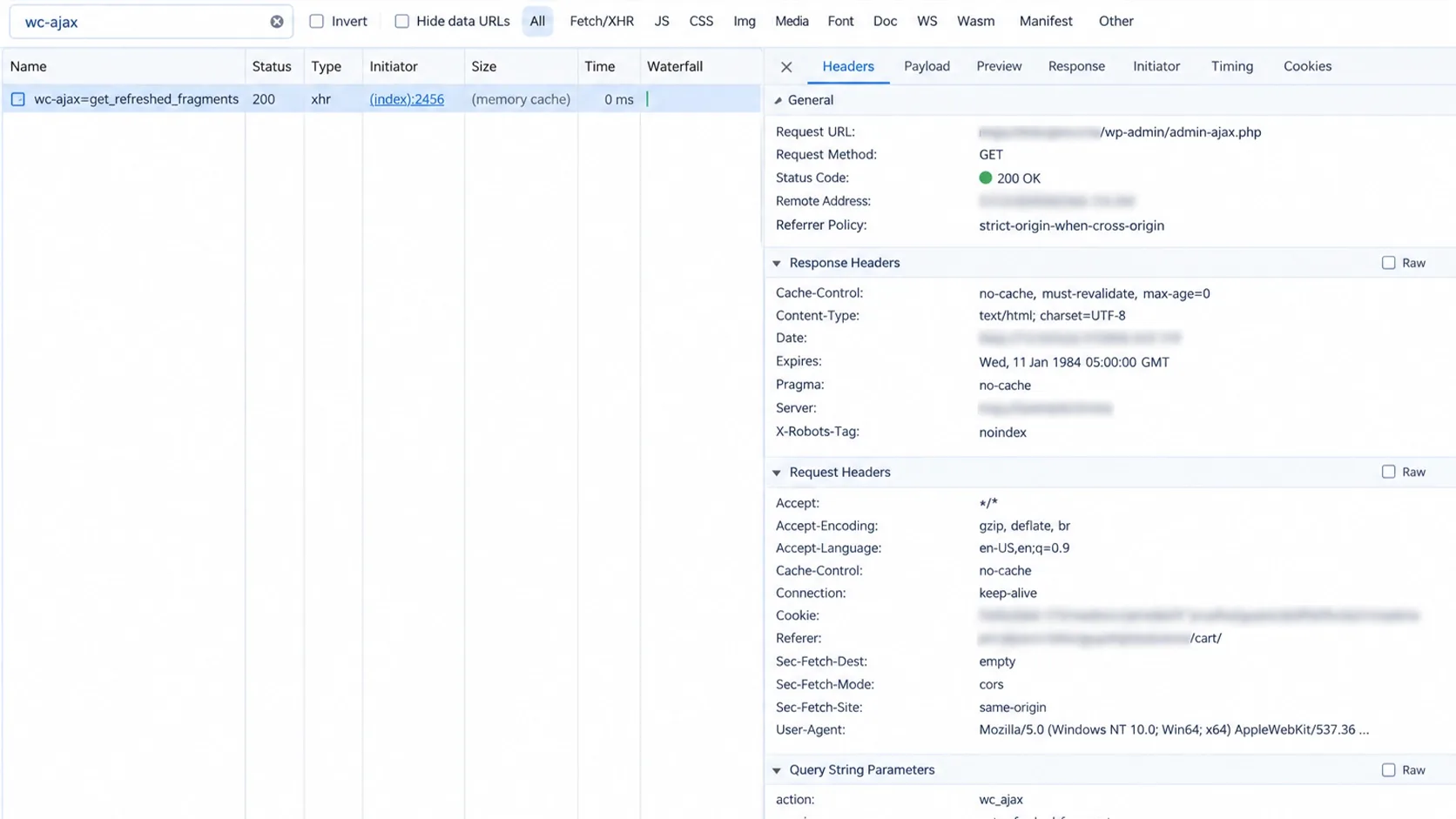Toggle Raw view for Request Headers
1456x819 pixels.
[1388, 472]
